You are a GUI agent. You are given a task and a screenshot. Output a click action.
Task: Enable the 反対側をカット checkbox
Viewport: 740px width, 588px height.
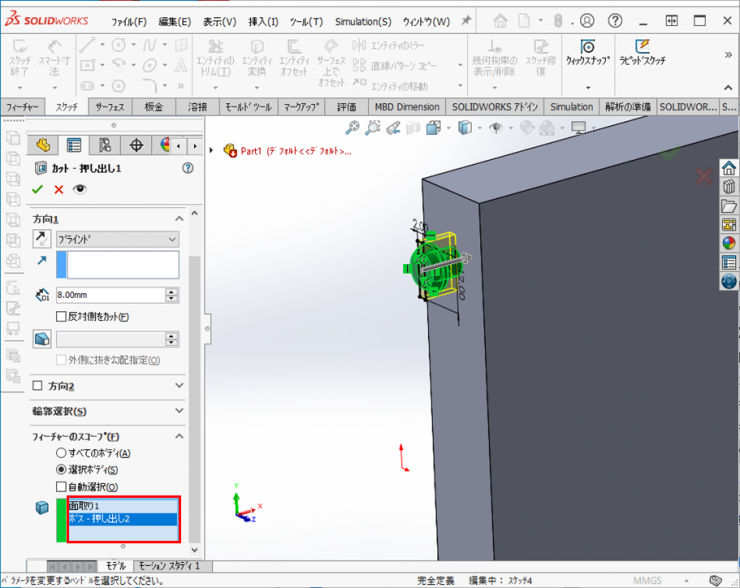(62, 317)
